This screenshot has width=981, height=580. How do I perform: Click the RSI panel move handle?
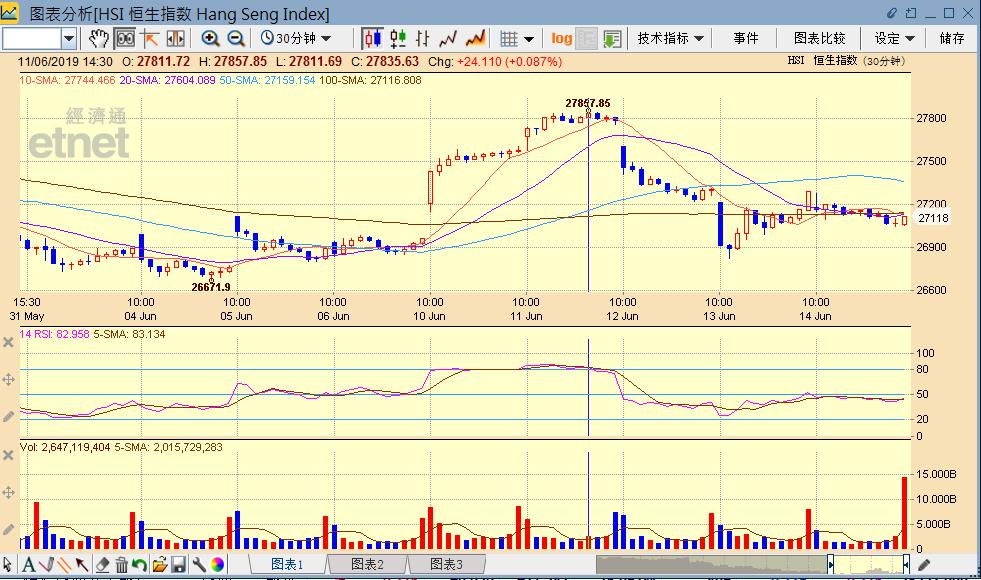pos(8,379)
